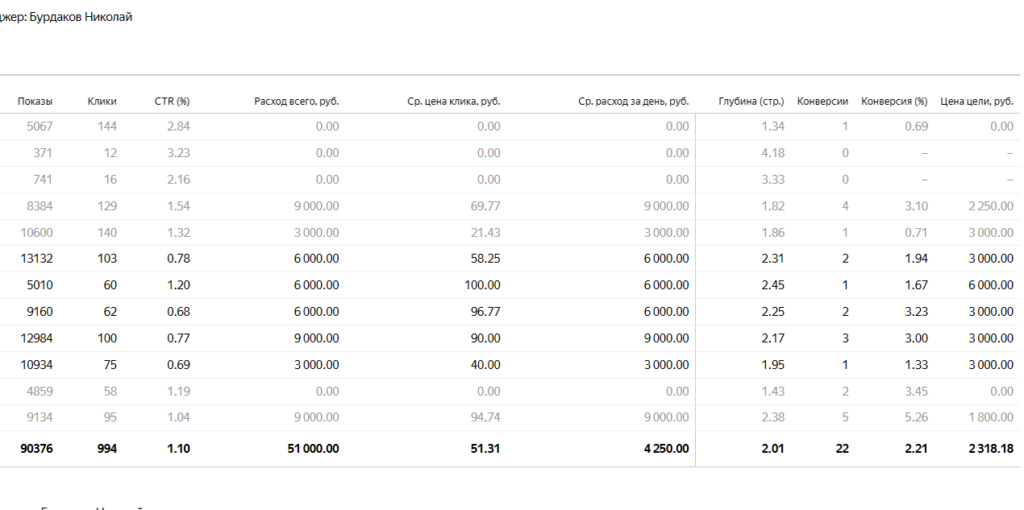This screenshot has height=510, width=1024.
Task: Select the impressions cell 4859
Action: [x=40, y=391]
